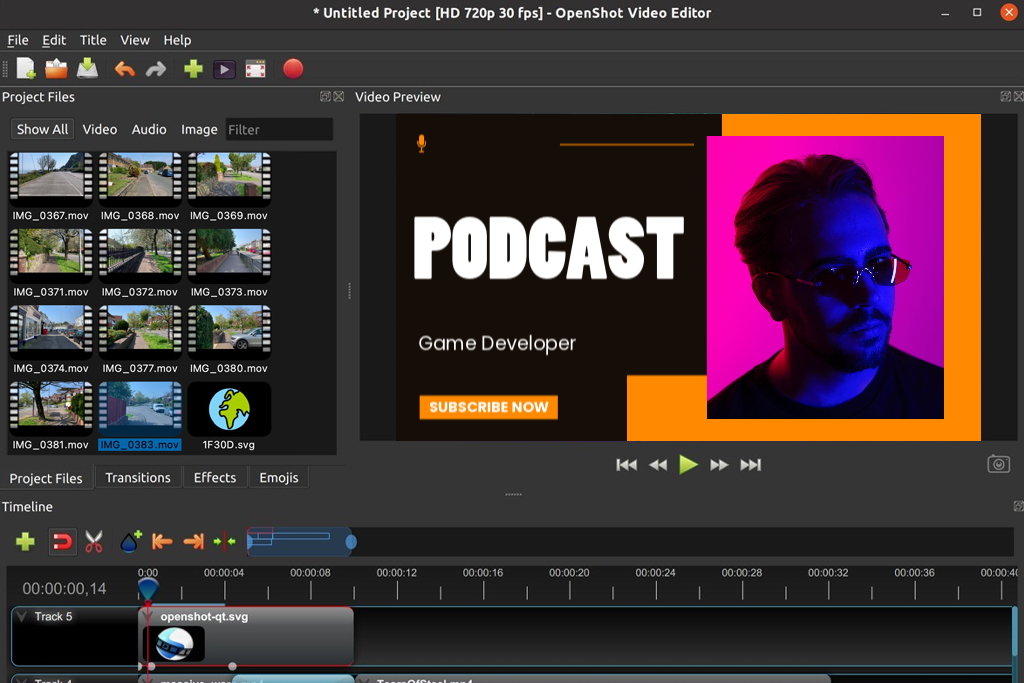Show All project files filter
The width and height of the screenshot is (1024, 683).
(42, 129)
